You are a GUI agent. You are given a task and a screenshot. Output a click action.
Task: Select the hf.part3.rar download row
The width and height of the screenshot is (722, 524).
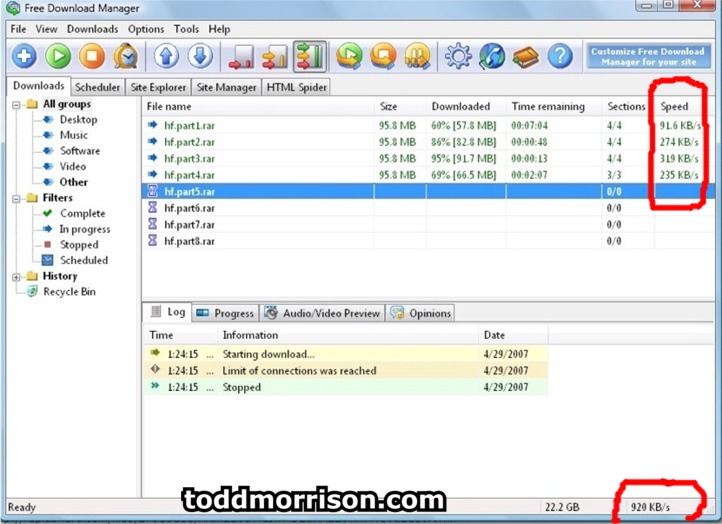pyautogui.click(x=428, y=159)
